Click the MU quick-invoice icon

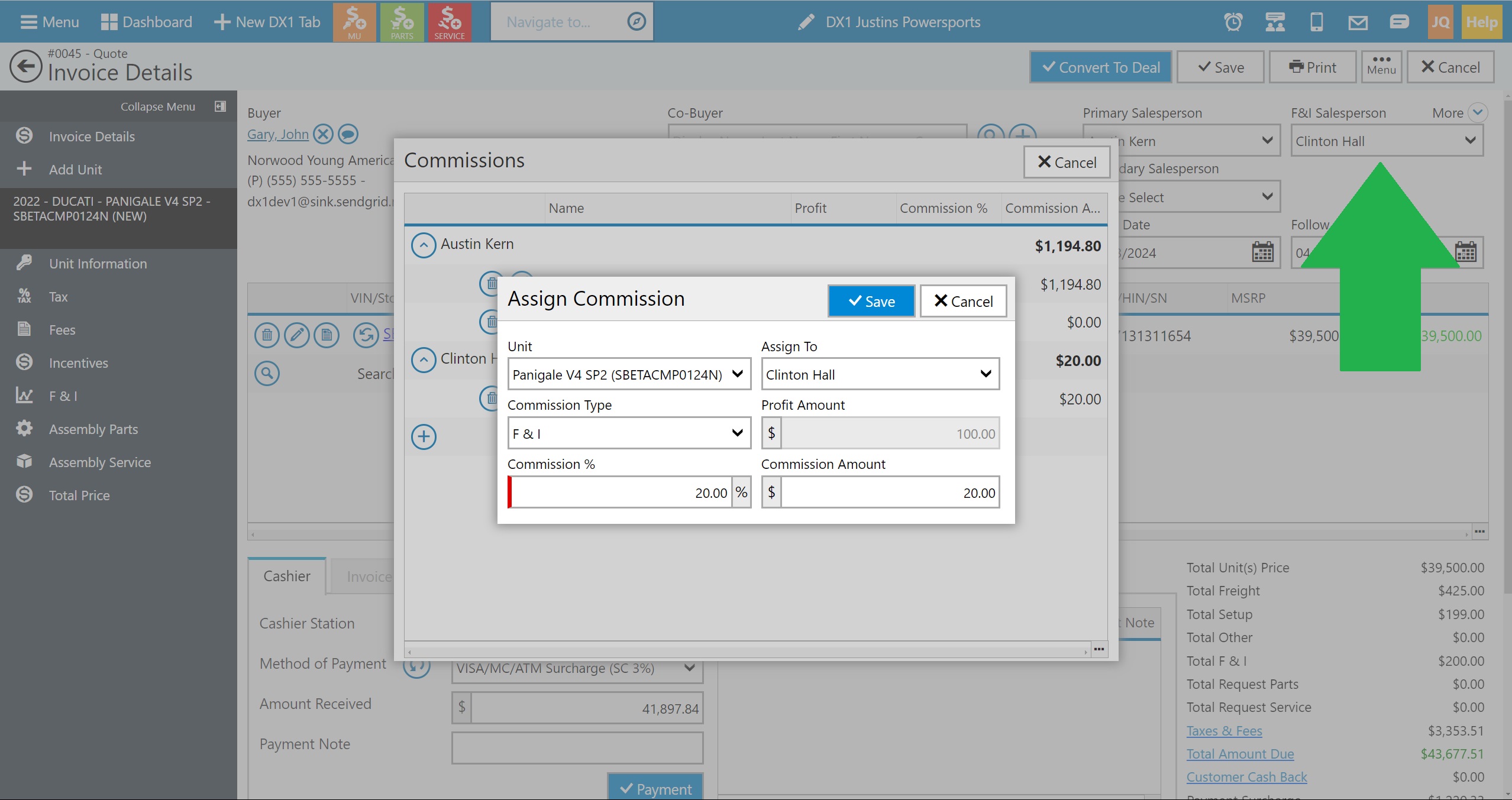(354, 22)
